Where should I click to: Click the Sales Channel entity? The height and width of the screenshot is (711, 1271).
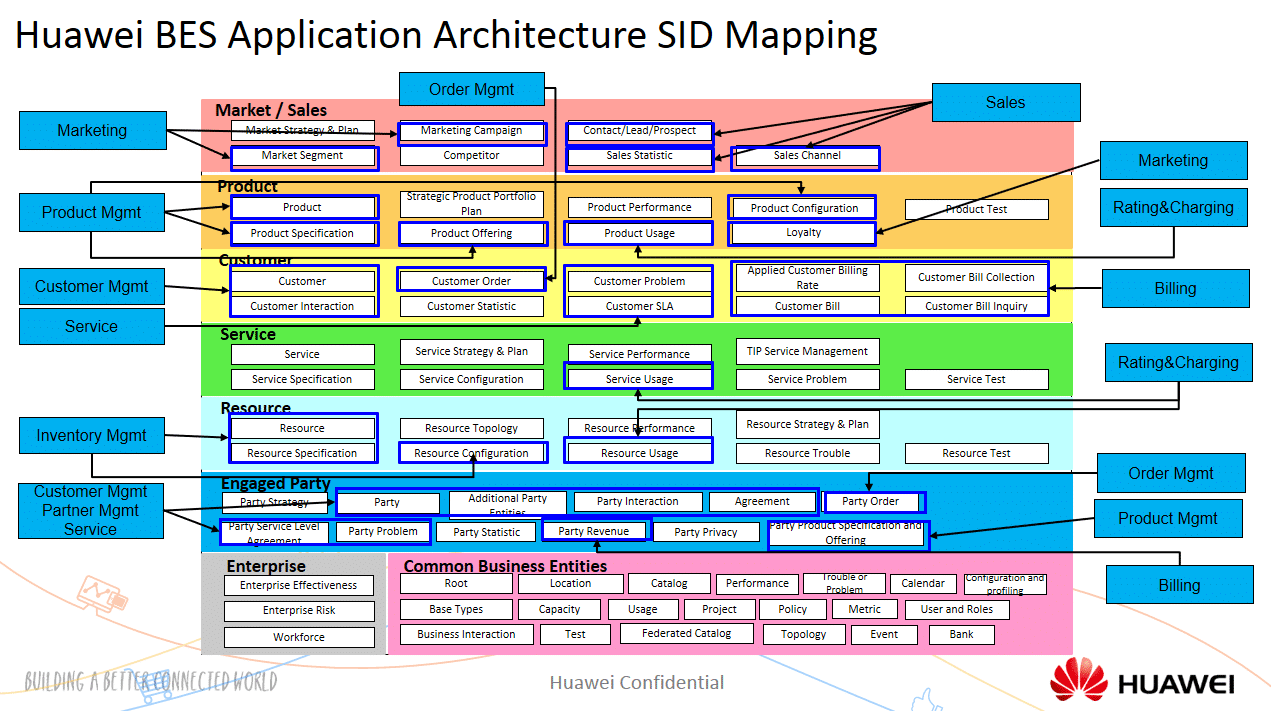click(807, 156)
